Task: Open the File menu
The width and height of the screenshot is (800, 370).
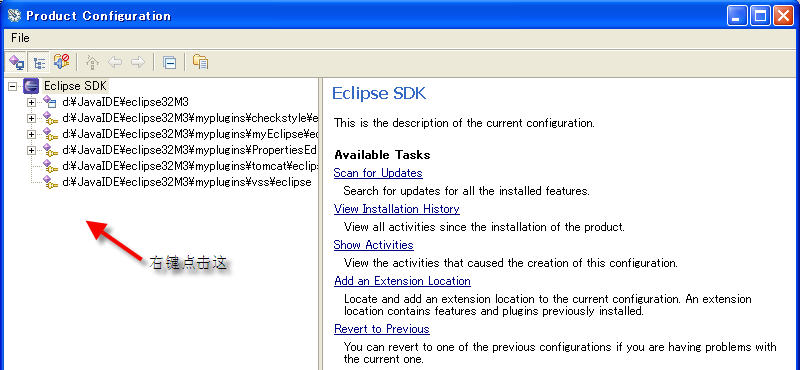Action: tap(20, 38)
